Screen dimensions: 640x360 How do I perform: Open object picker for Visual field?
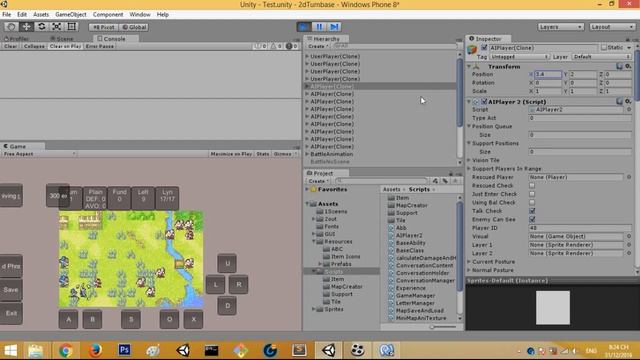tap(629, 236)
